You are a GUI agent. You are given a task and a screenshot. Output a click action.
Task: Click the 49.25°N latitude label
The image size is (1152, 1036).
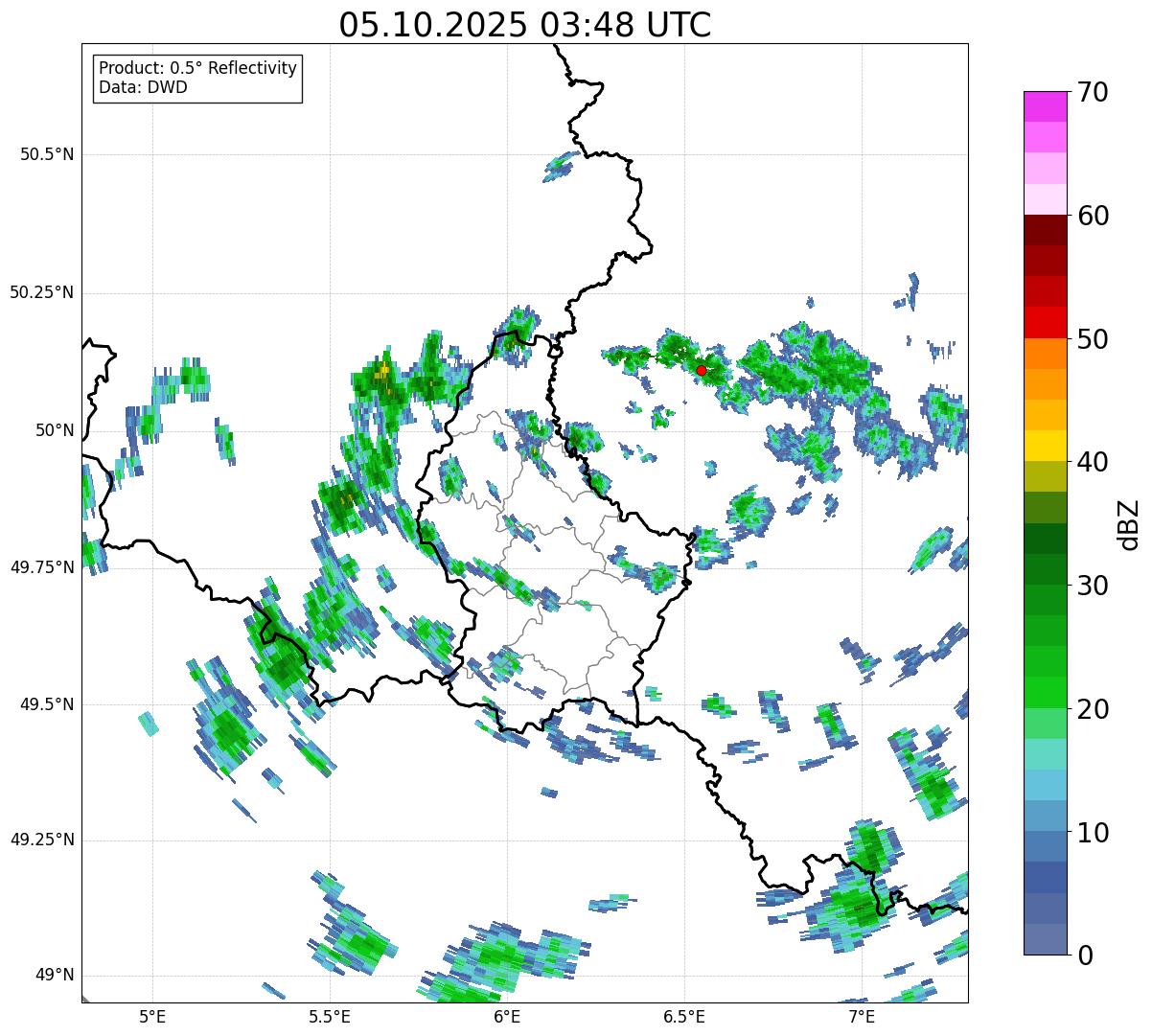[x=42, y=840]
